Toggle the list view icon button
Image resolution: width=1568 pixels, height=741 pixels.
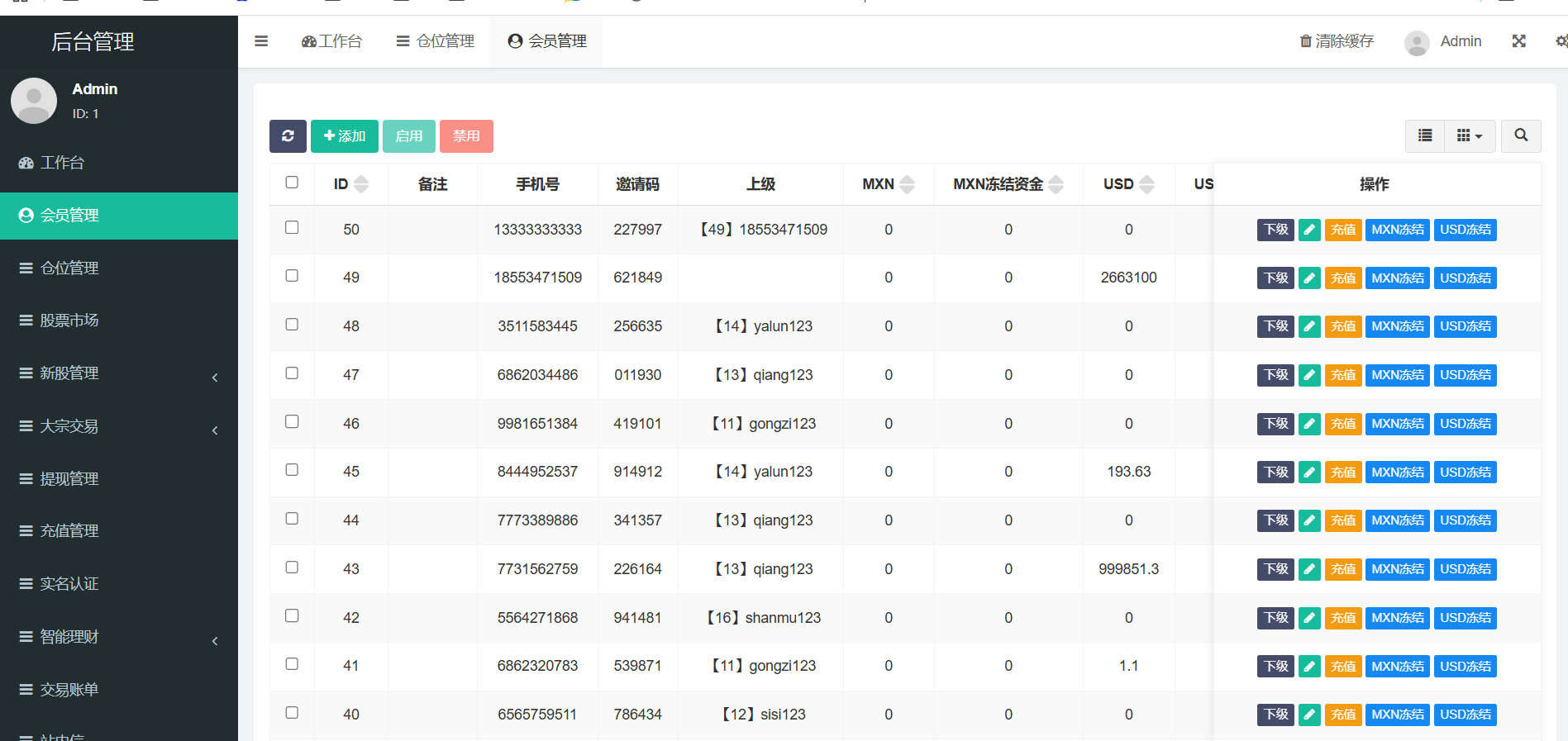tap(1425, 135)
